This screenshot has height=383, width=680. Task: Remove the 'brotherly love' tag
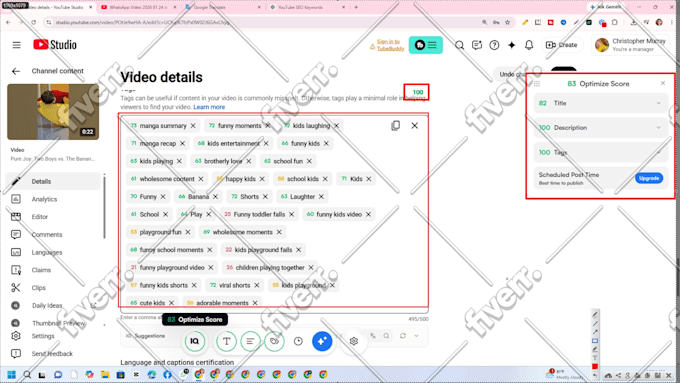[248, 161]
